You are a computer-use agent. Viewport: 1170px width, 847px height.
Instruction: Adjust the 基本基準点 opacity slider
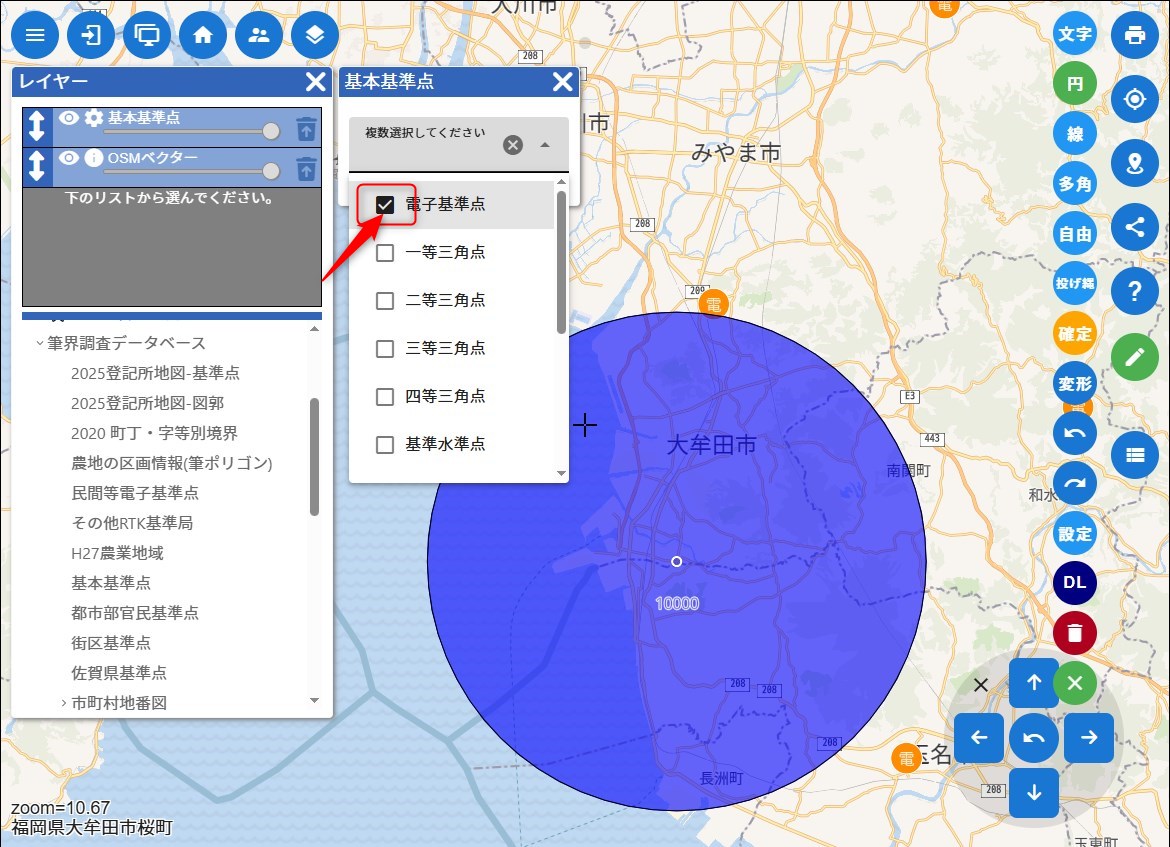tap(270, 131)
